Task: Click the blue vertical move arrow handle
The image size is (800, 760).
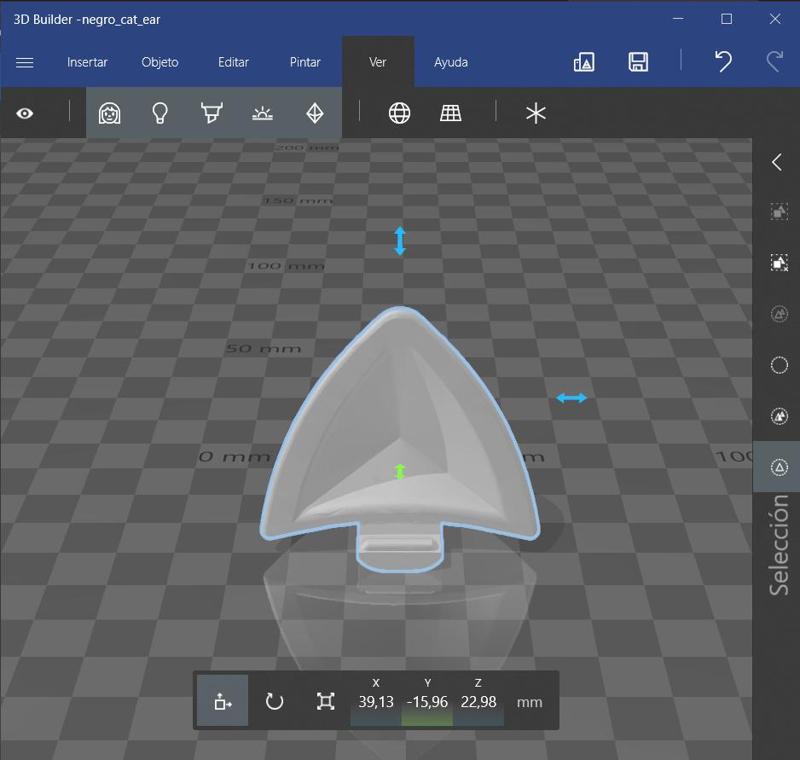Action: point(400,241)
